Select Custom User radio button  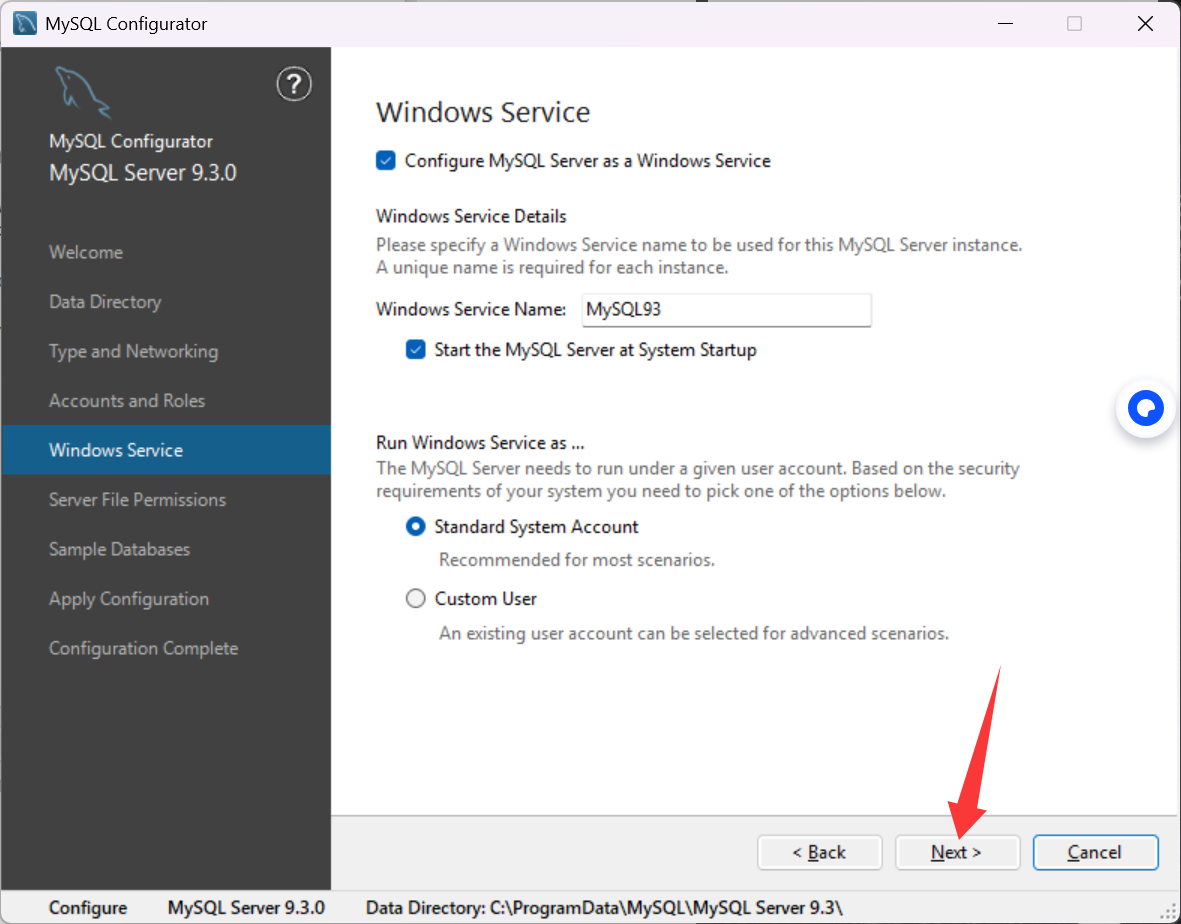(x=415, y=599)
